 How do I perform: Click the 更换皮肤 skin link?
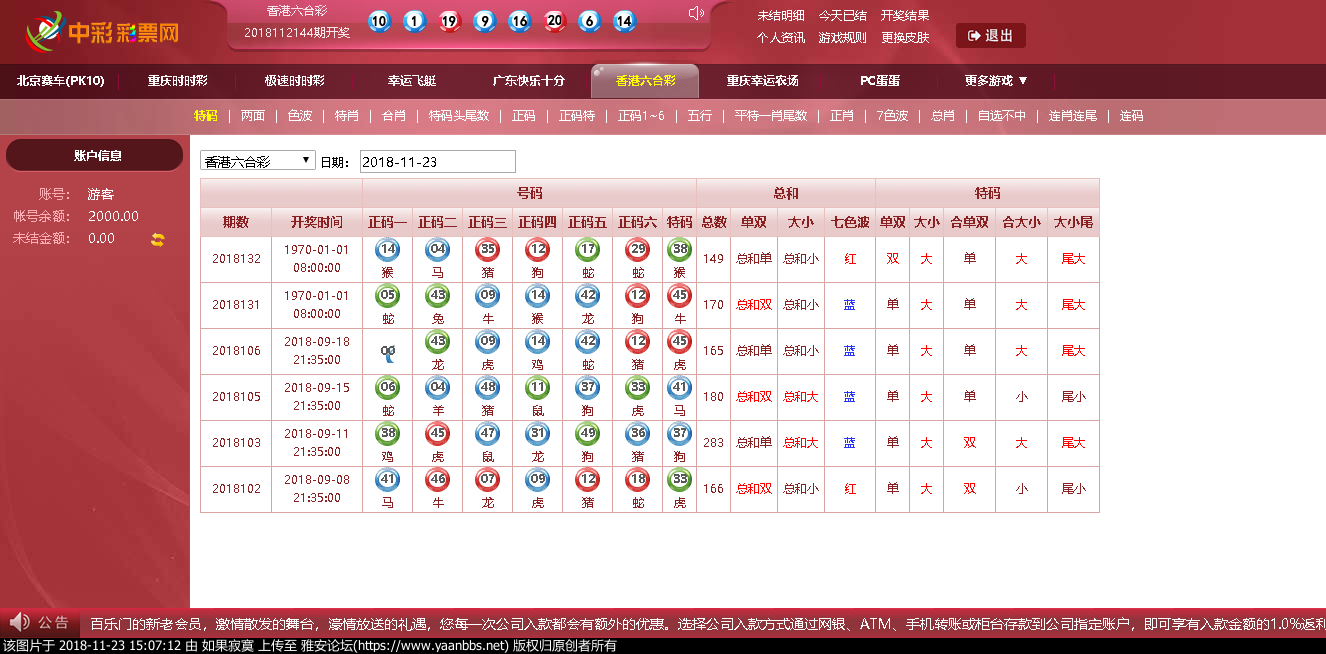pyautogui.click(x=905, y=38)
